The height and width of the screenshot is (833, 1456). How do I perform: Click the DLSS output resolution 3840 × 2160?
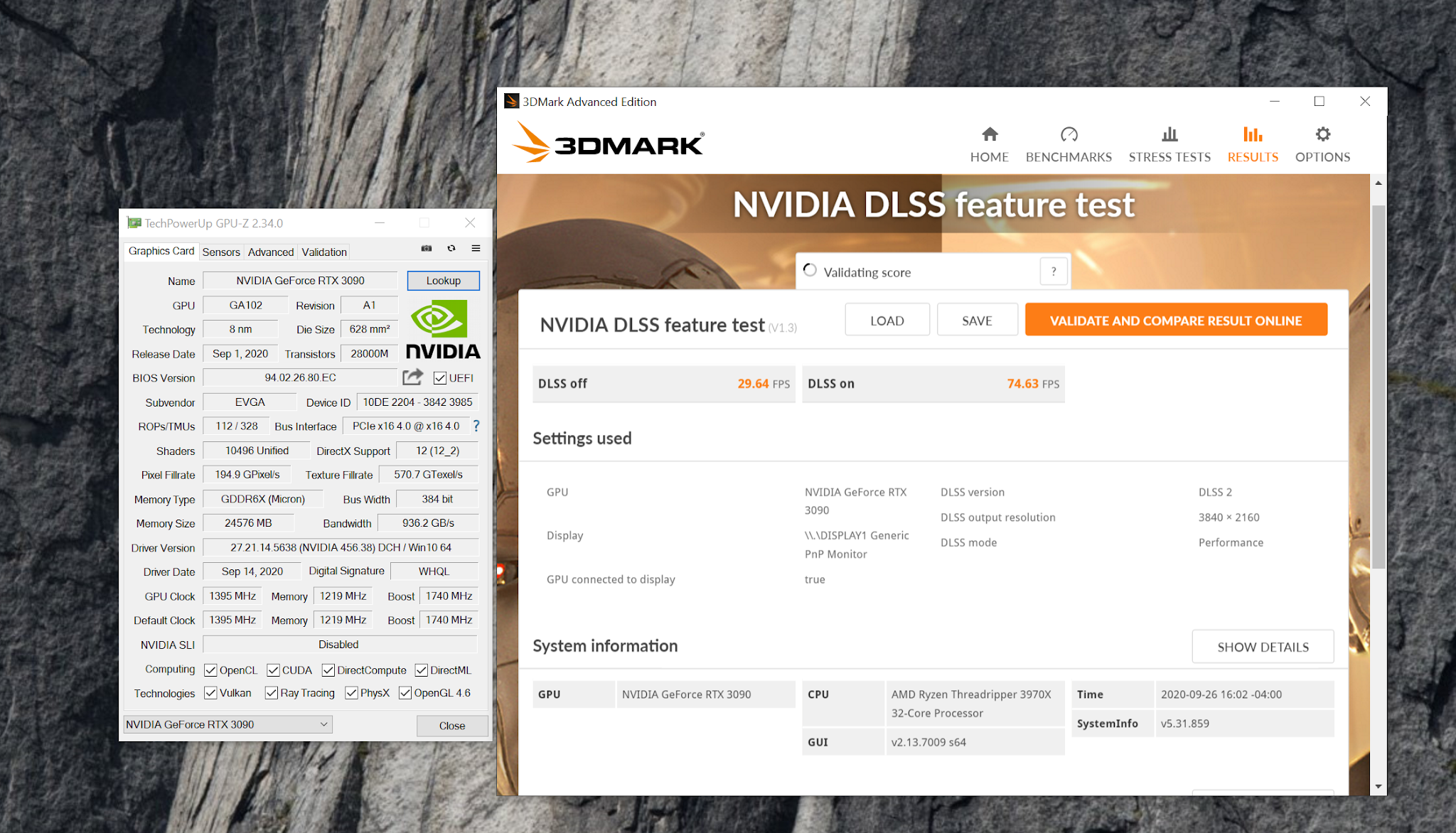1228,517
